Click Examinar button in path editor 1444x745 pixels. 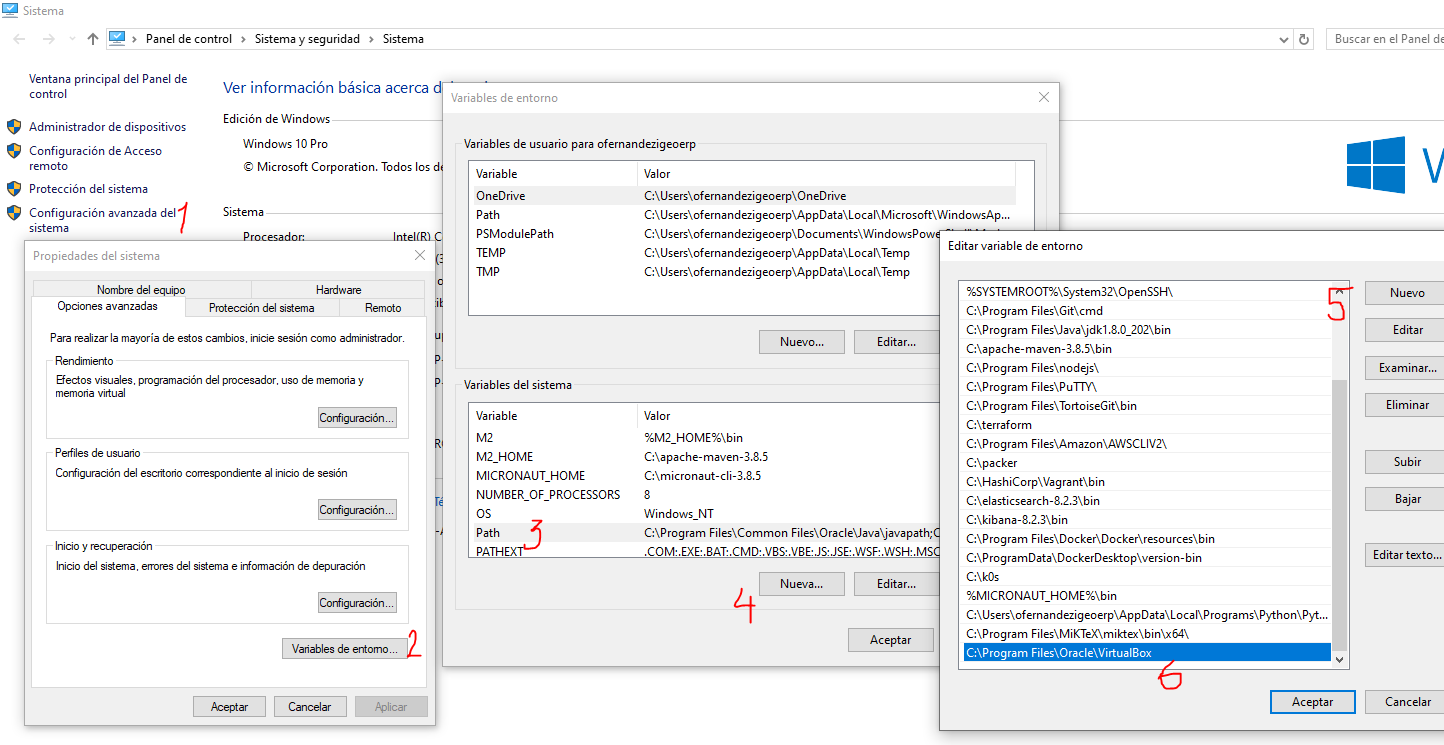pyautogui.click(x=1407, y=368)
